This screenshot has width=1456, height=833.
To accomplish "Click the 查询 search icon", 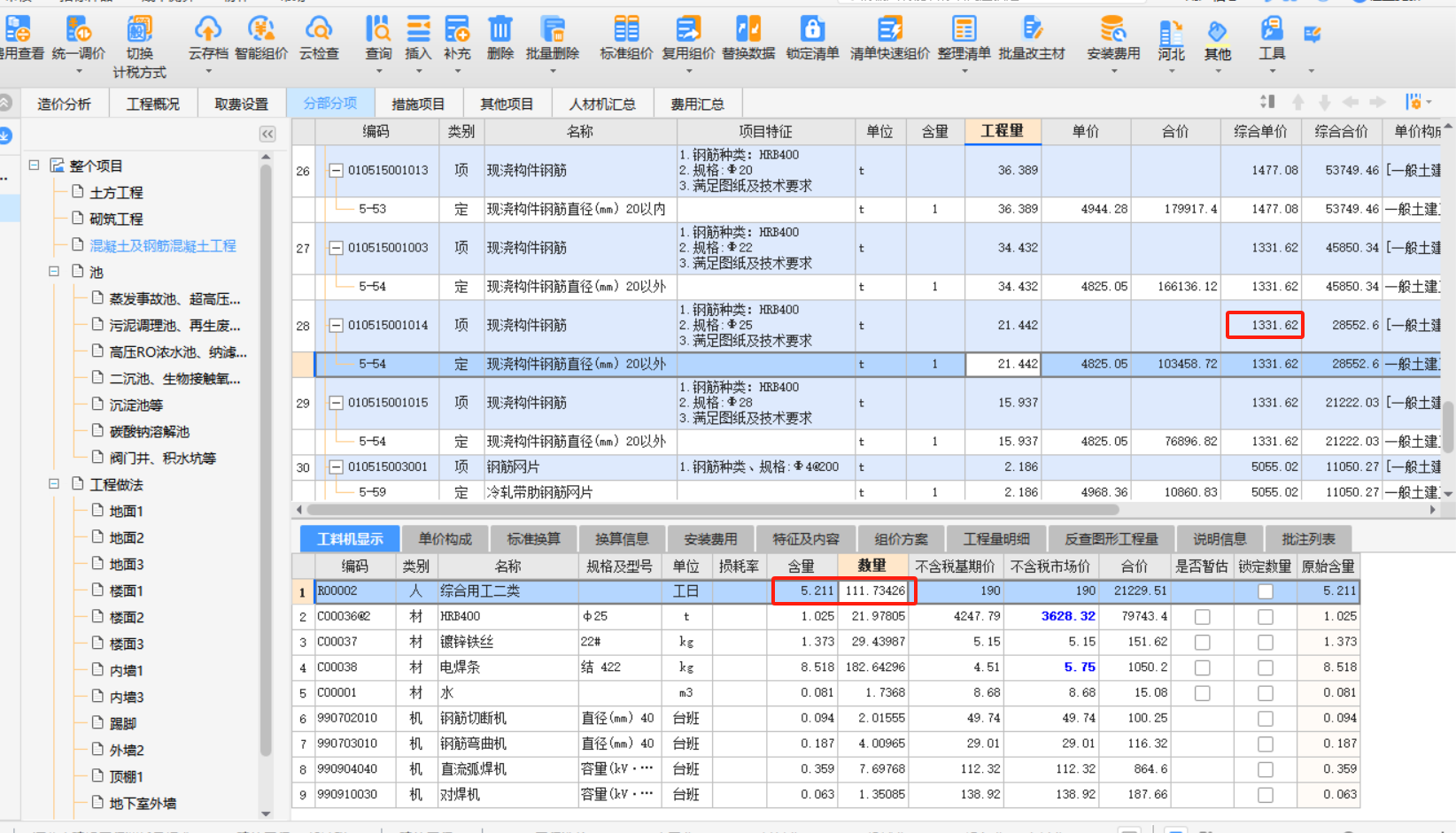I will (x=378, y=28).
